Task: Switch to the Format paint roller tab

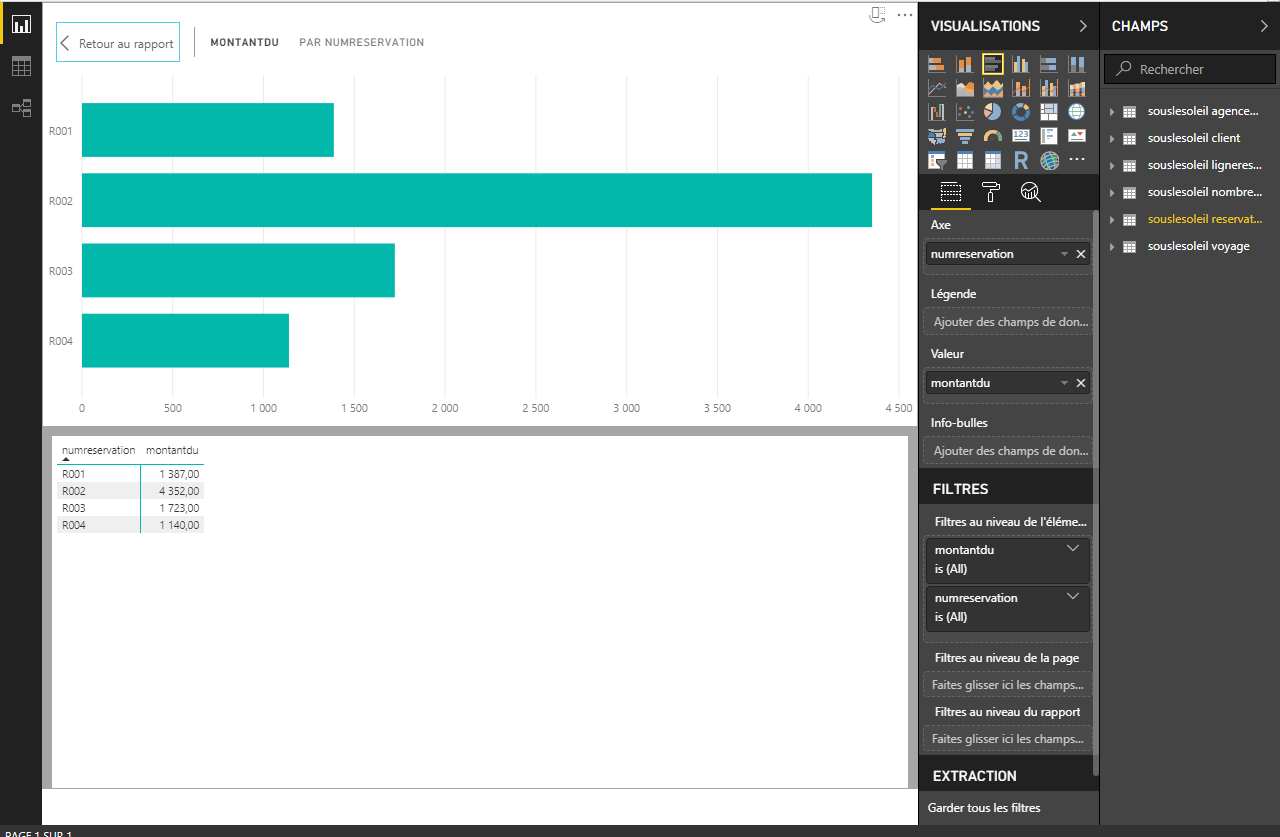Action: (x=991, y=193)
